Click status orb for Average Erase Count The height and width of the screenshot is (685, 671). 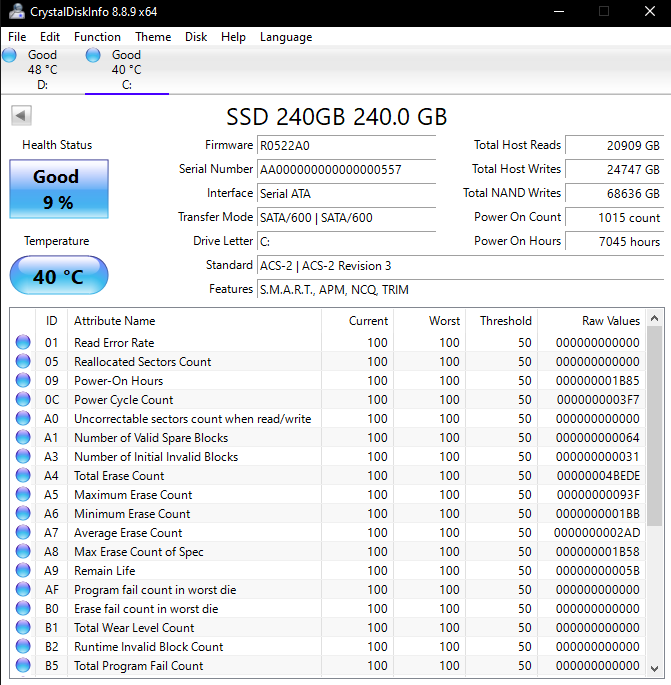pos(23,532)
